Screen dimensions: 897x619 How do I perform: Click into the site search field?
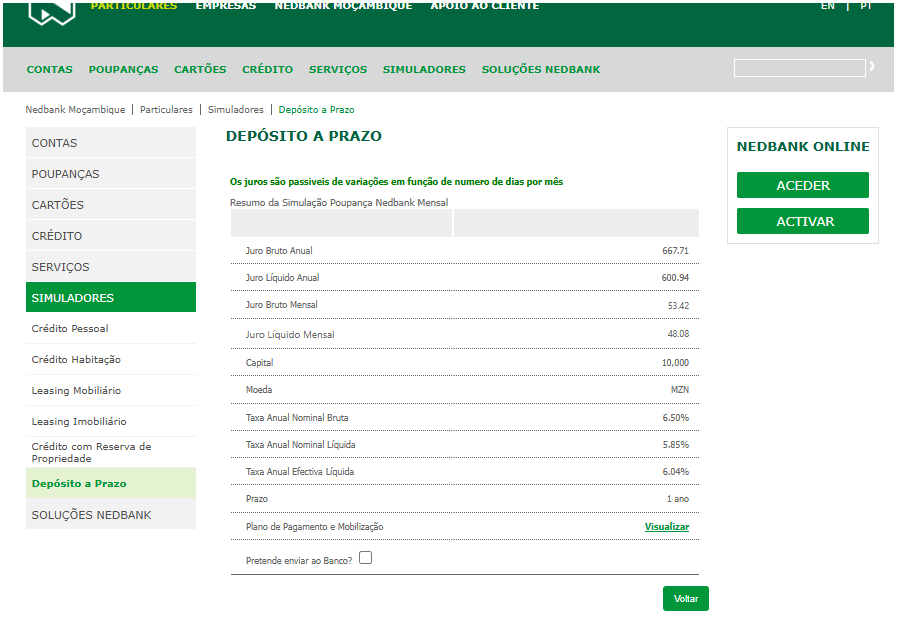point(800,68)
